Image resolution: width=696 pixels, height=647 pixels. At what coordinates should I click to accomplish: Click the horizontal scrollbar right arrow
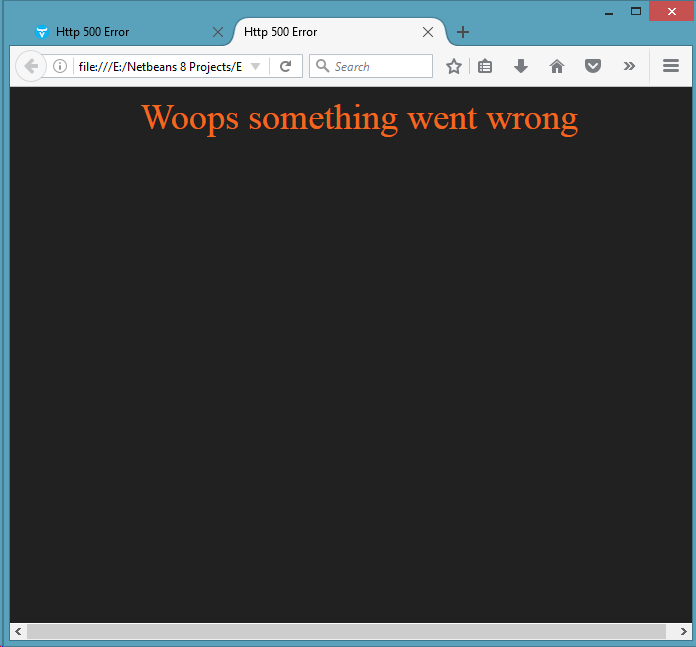(682, 632)
